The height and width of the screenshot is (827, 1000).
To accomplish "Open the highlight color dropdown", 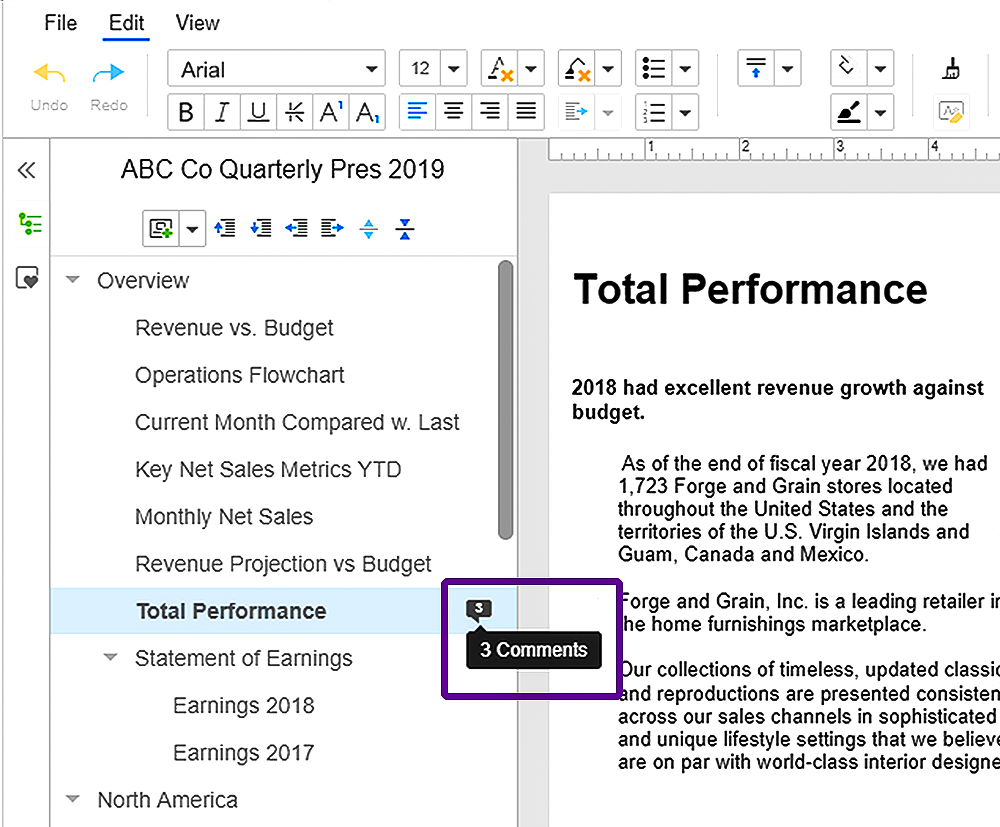I will (880, 112).
